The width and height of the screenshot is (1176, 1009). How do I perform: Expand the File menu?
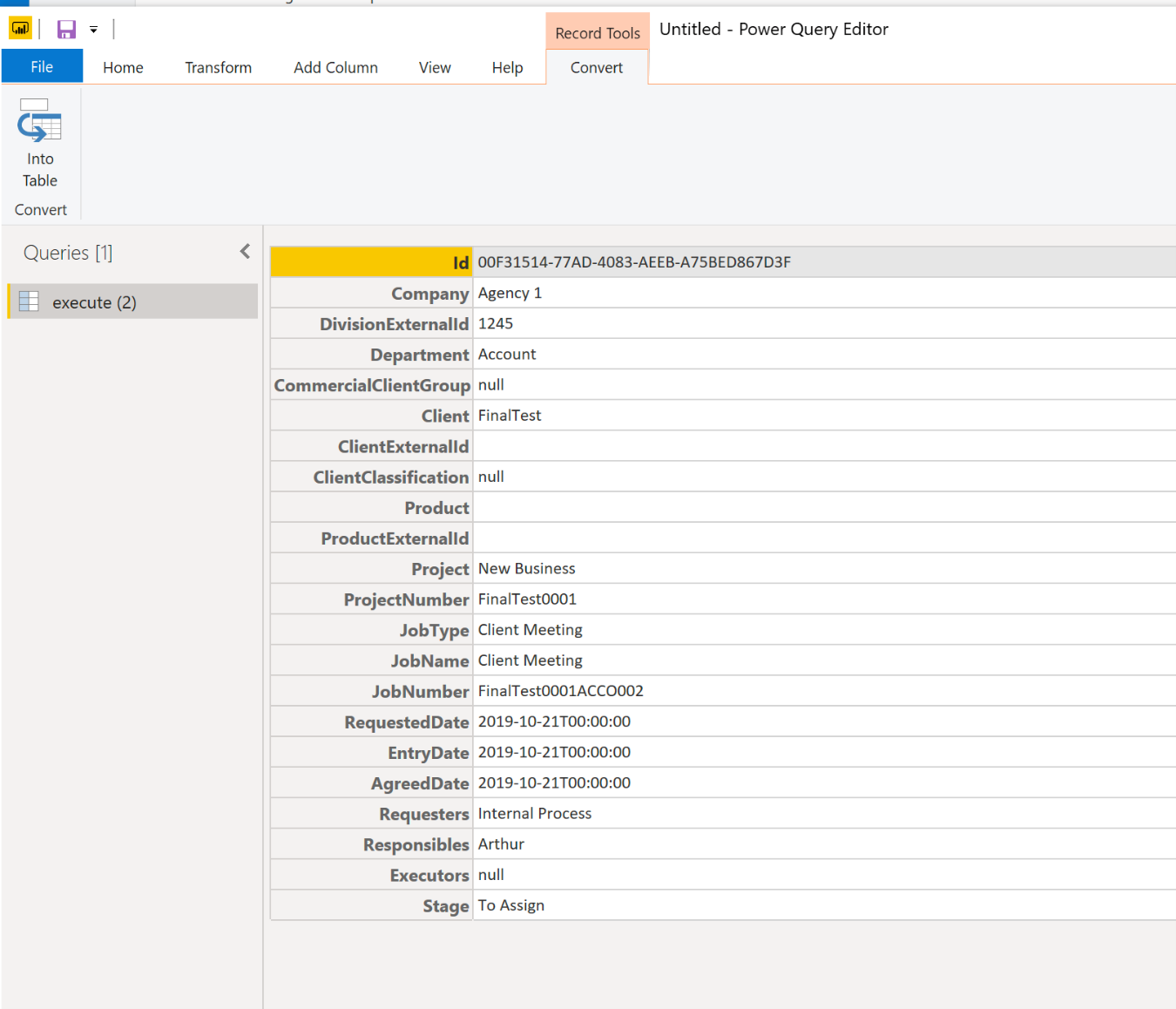coord(41,66)
